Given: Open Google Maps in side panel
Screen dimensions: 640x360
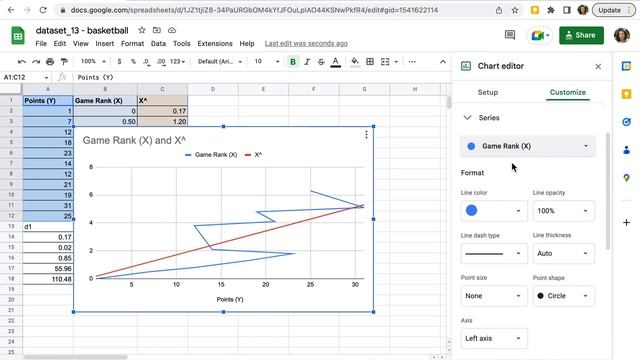Looking at the screenshot, I should (627, 178).
